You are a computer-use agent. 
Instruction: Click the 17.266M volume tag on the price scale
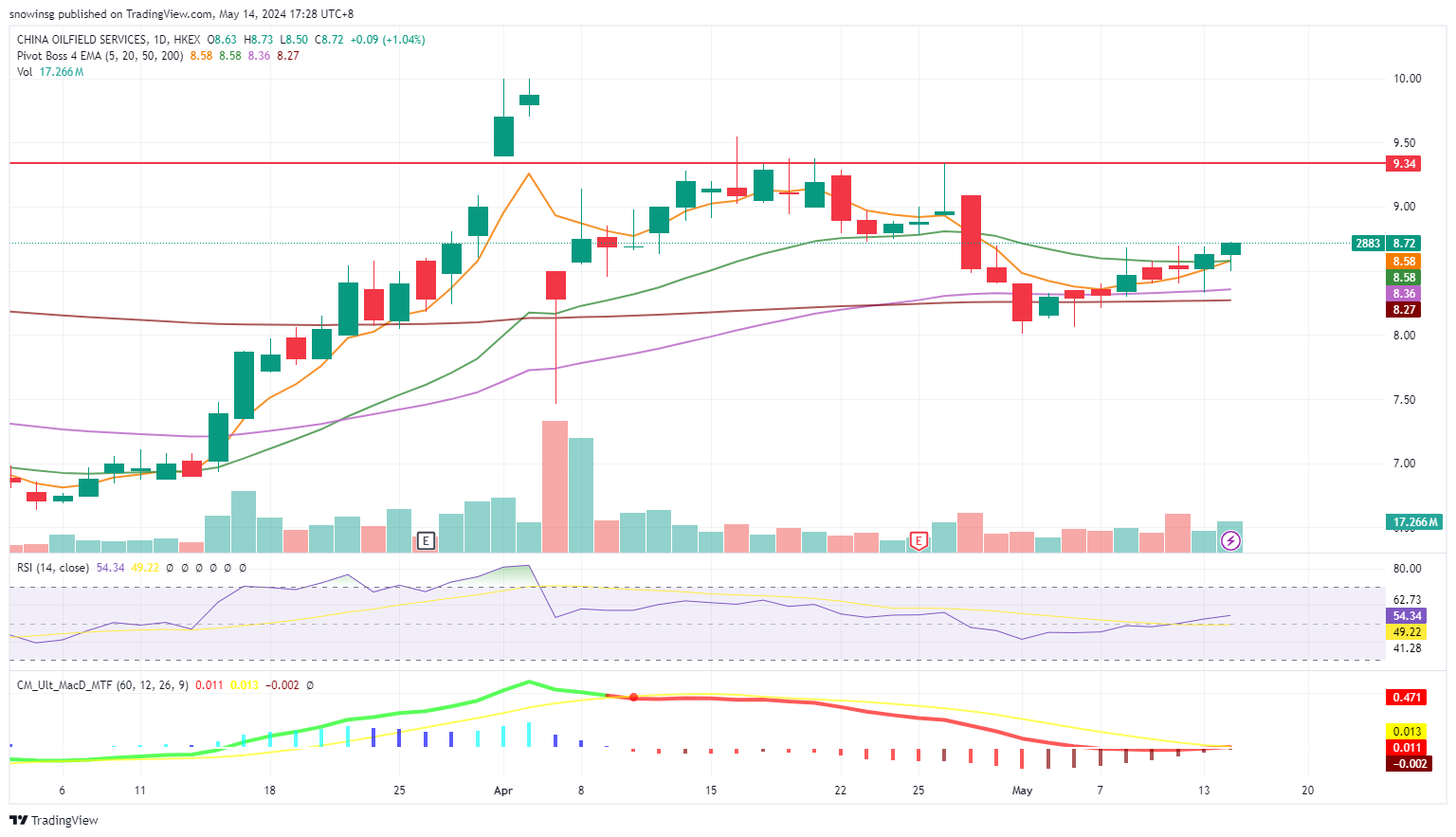click(1416, 522)
